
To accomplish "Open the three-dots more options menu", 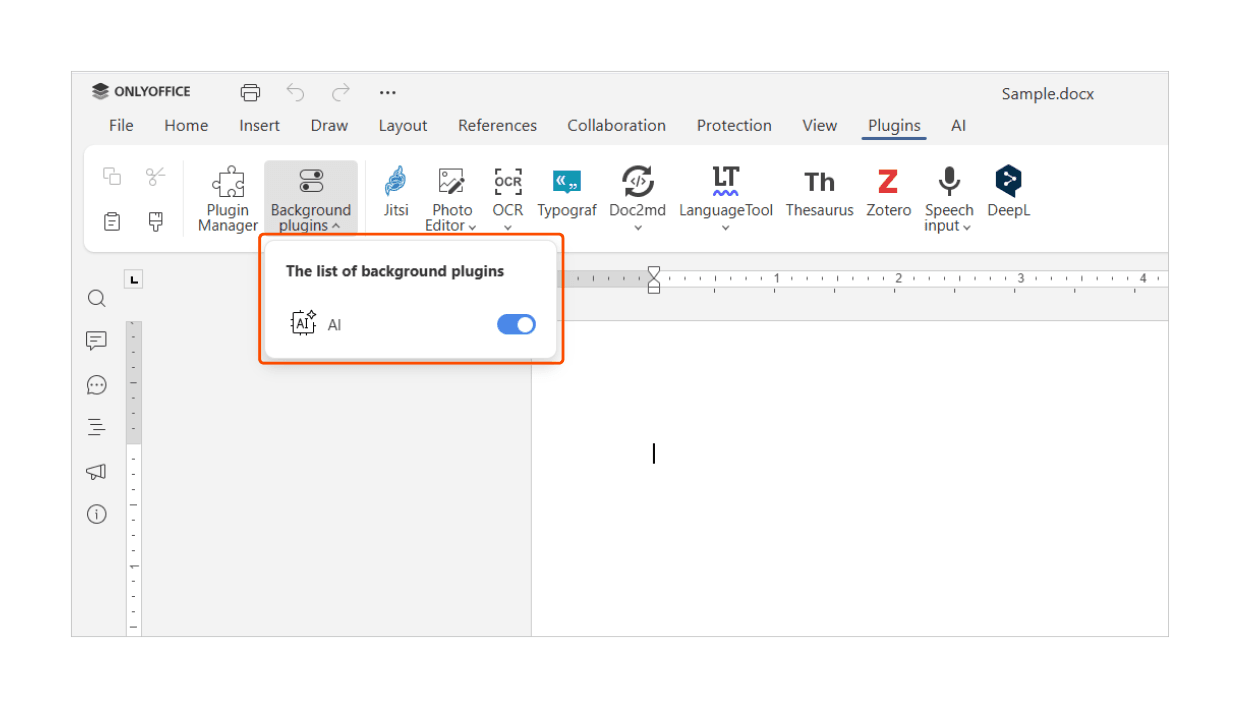I will 388,93.
